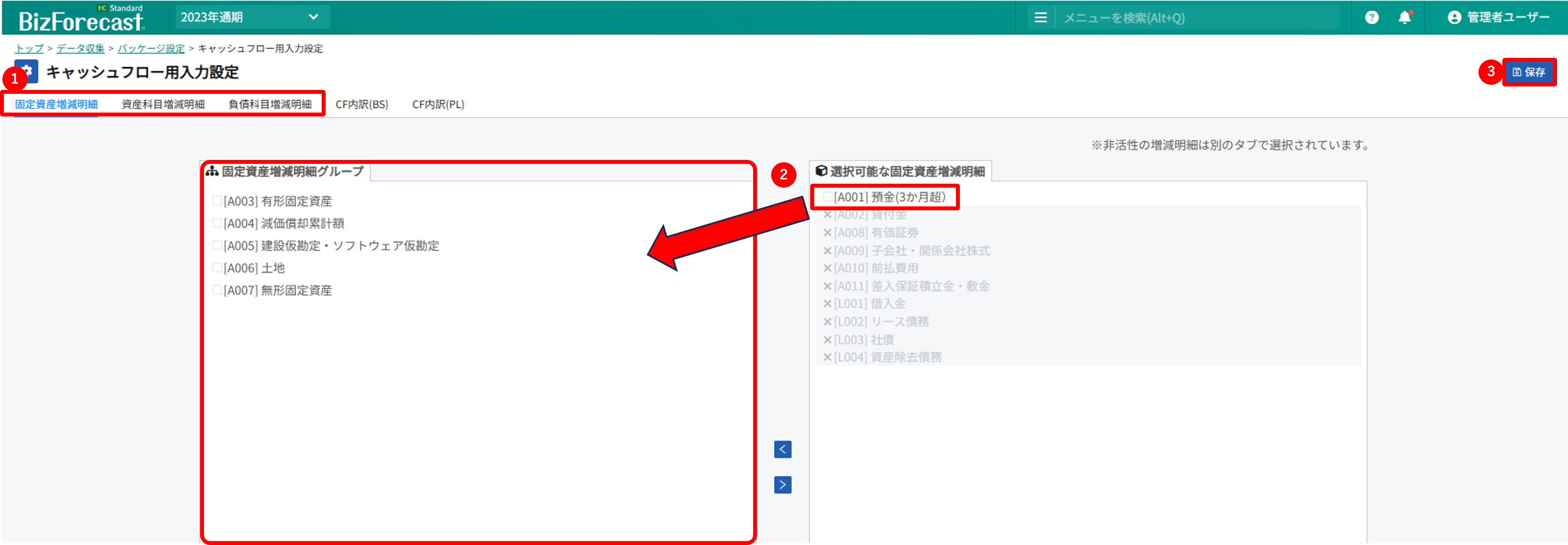Click the hamburger menu icon
Viewport: 1568px width, 545px height.
pyautogui.click(x=1041, y=18)
